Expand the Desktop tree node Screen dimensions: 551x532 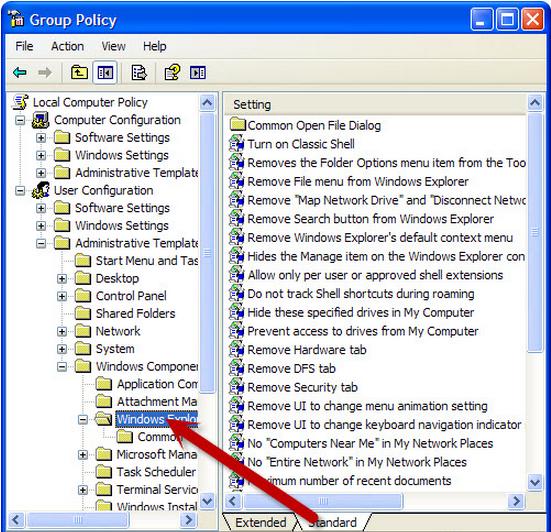[x=62, y=279]
